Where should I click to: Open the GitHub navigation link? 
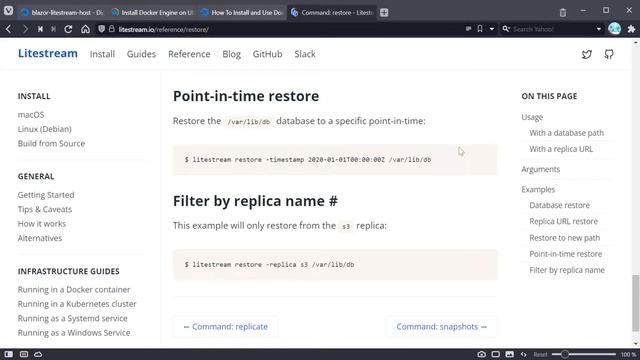[x=267, y=54]
